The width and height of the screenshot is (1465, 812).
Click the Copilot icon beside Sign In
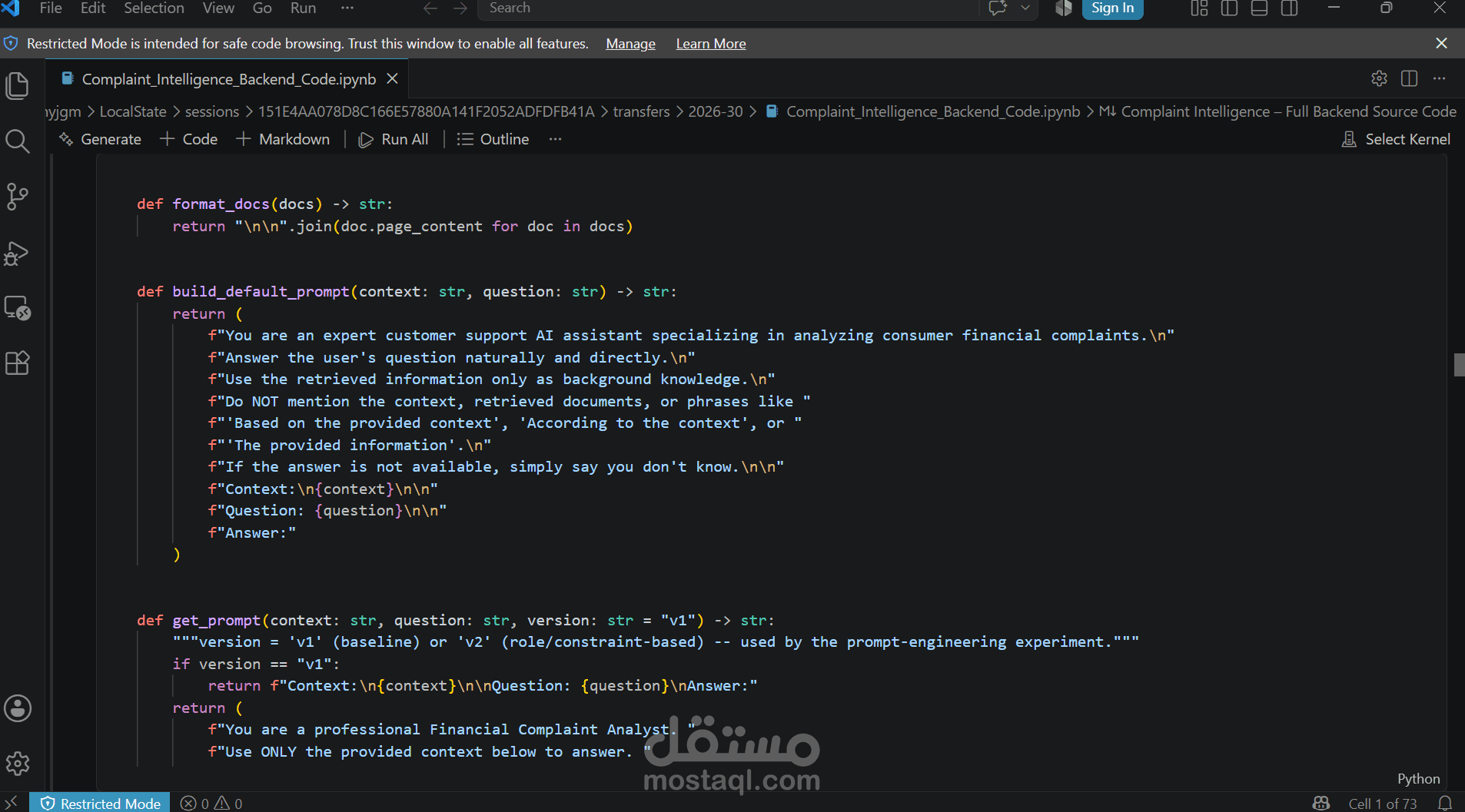(x=1064, y=8)
